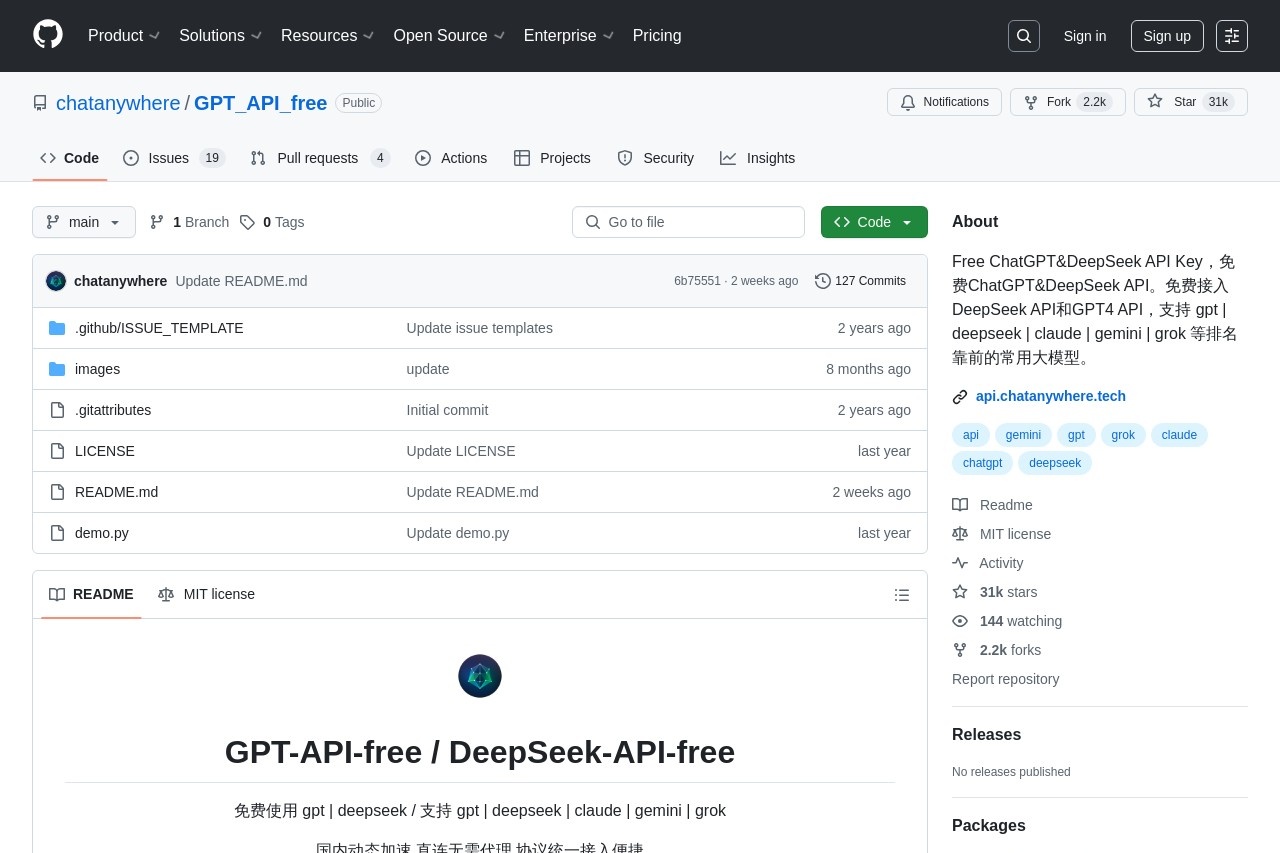Switch to the Actions tab
The height and width of the screenshot is (853, 1280).
tap(451, 158)
